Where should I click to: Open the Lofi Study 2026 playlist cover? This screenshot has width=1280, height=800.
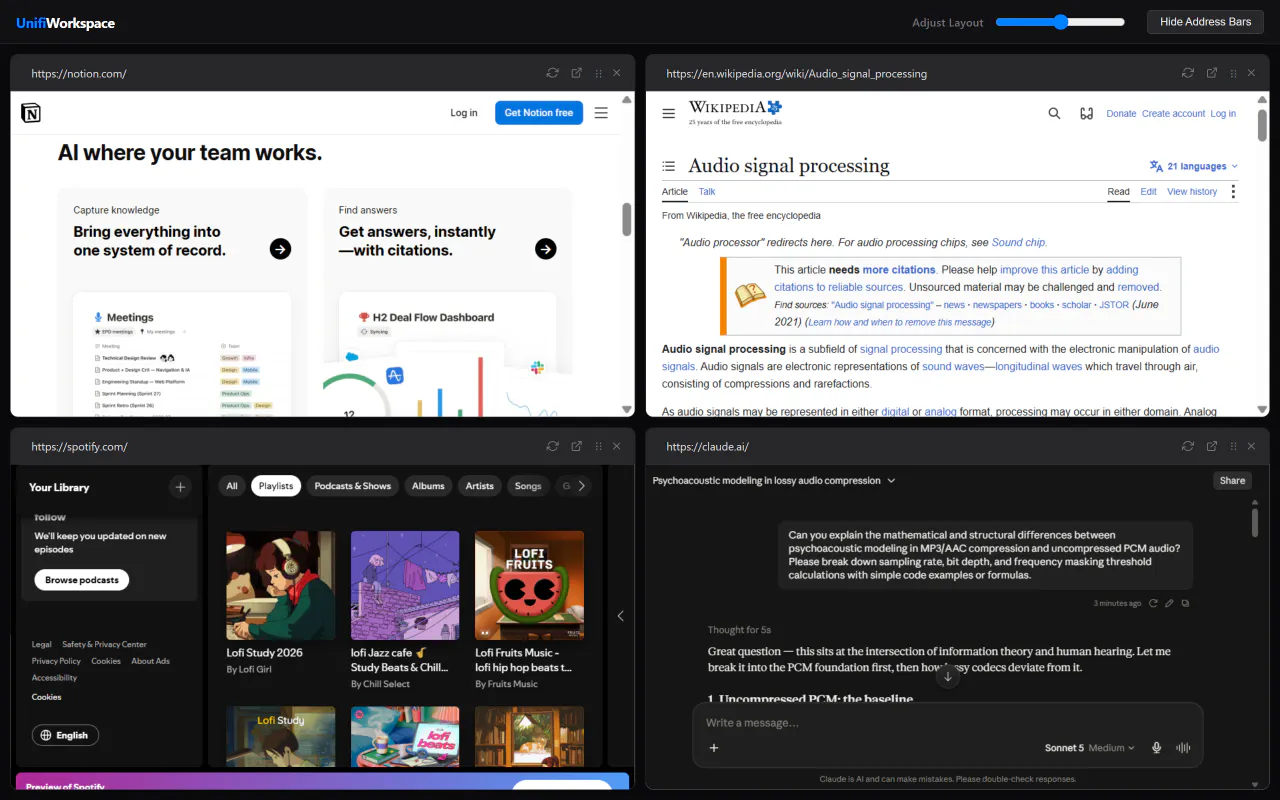280,585
